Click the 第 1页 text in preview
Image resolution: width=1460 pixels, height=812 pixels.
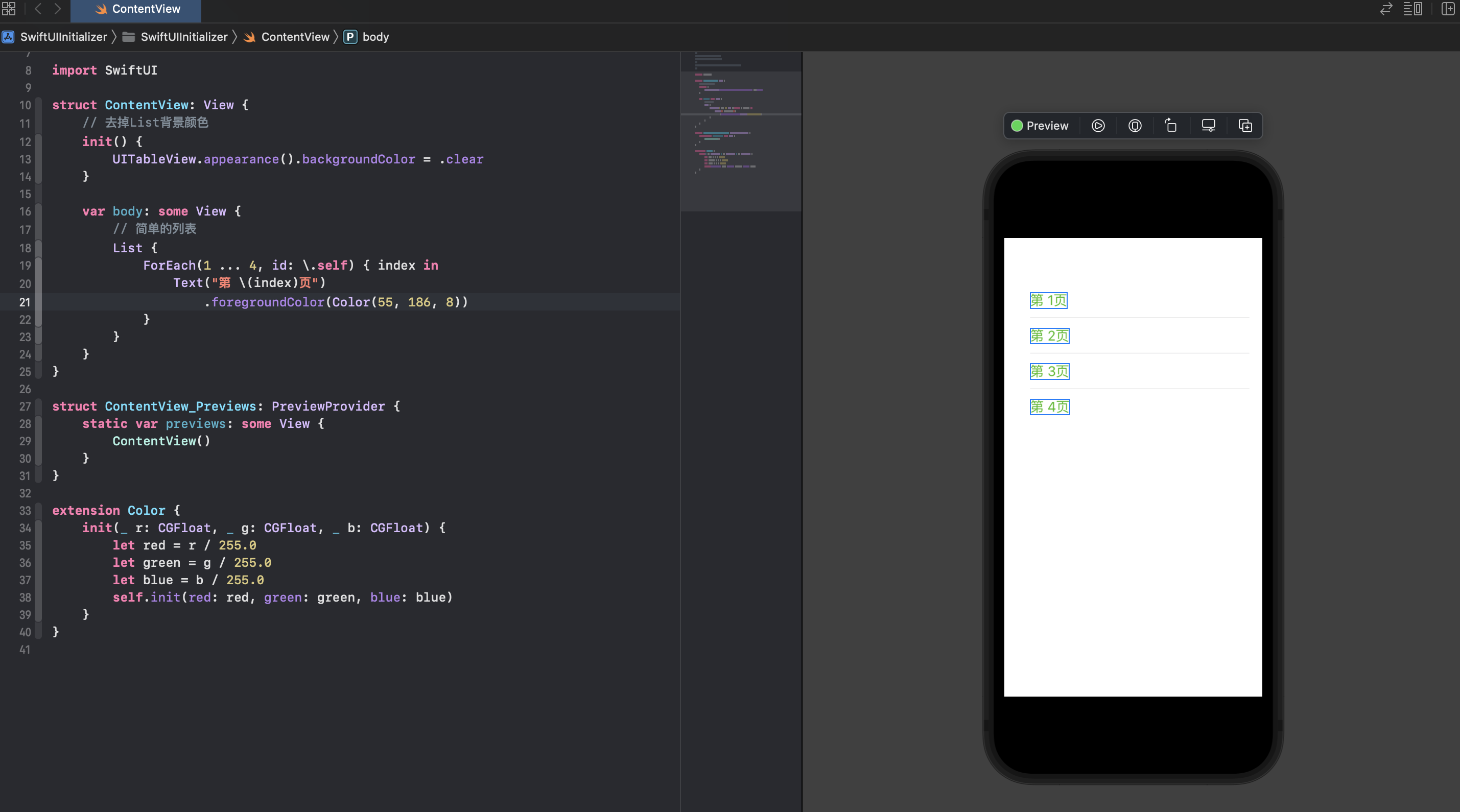(x=1048, y=300)
